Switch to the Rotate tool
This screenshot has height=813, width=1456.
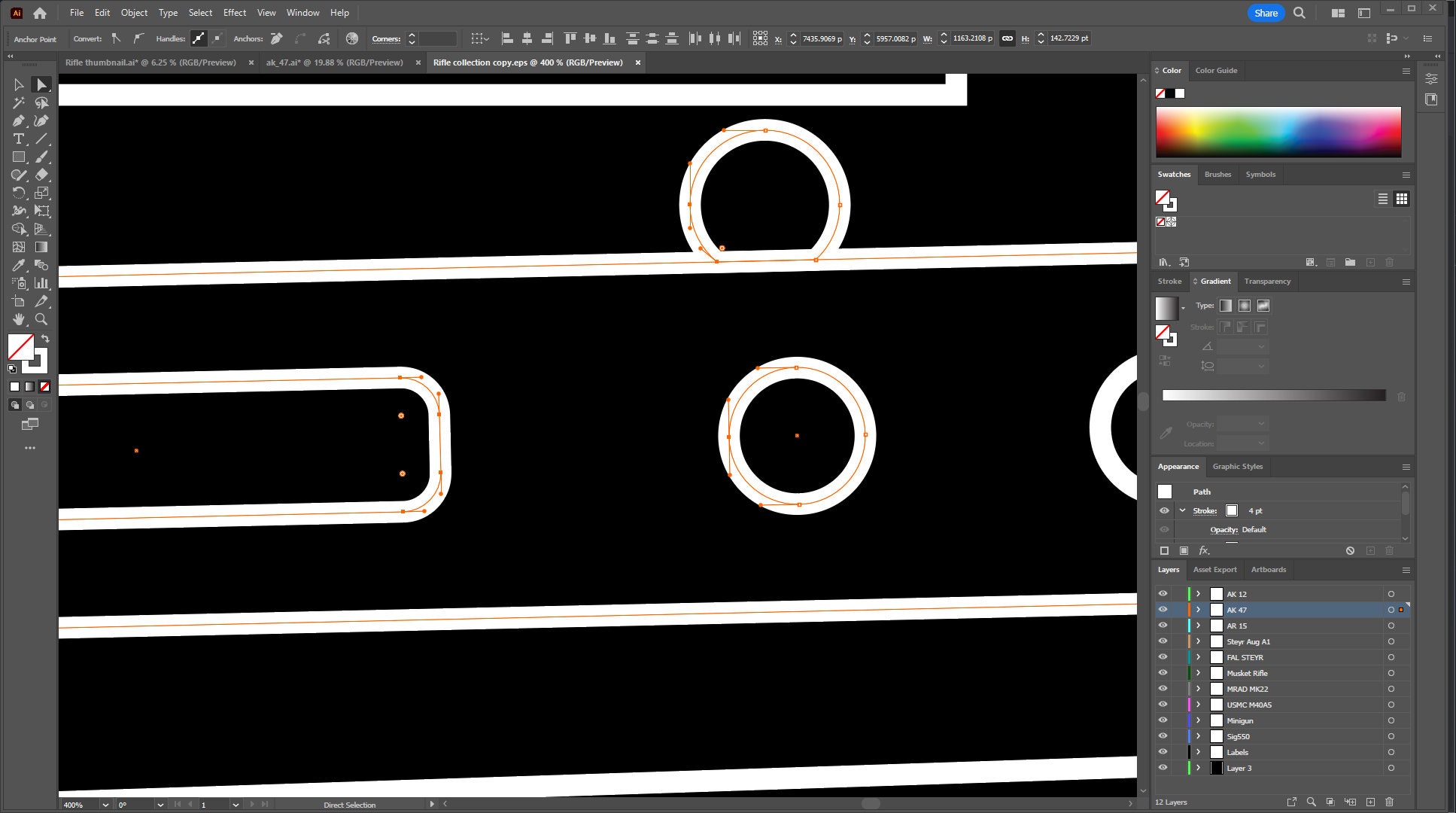click(x=19, y=193)
